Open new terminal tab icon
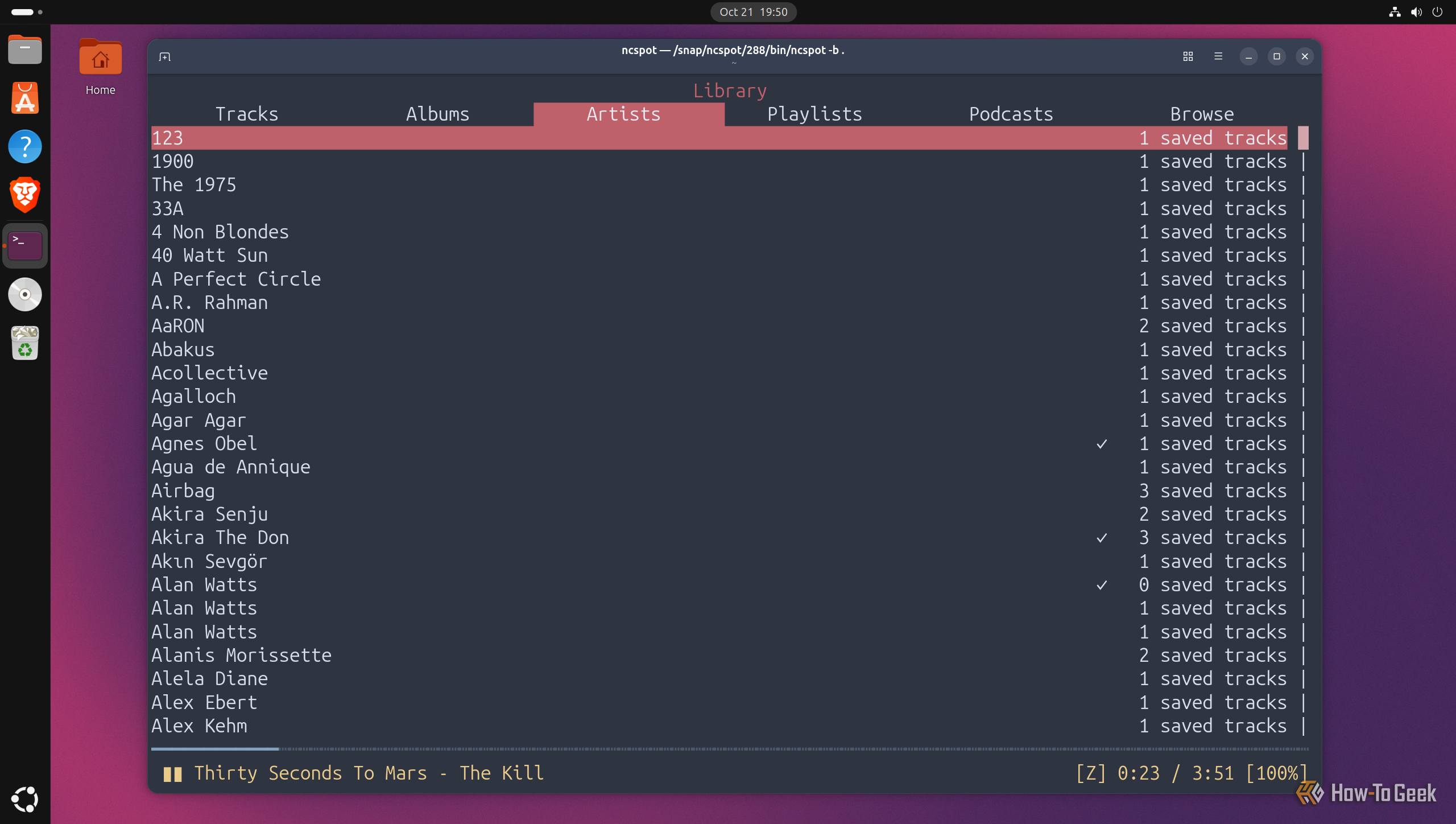The image size is (1456, 824). [165, 56]
